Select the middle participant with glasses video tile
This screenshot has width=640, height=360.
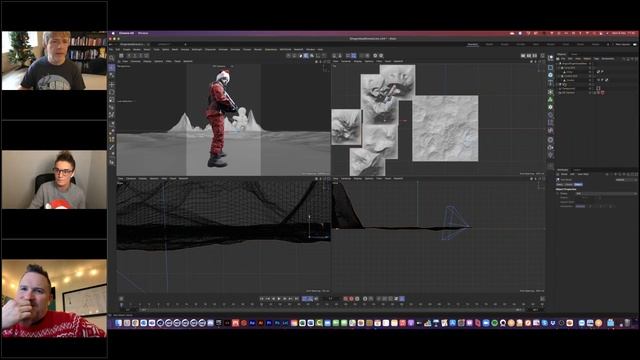tap(54, 180)
